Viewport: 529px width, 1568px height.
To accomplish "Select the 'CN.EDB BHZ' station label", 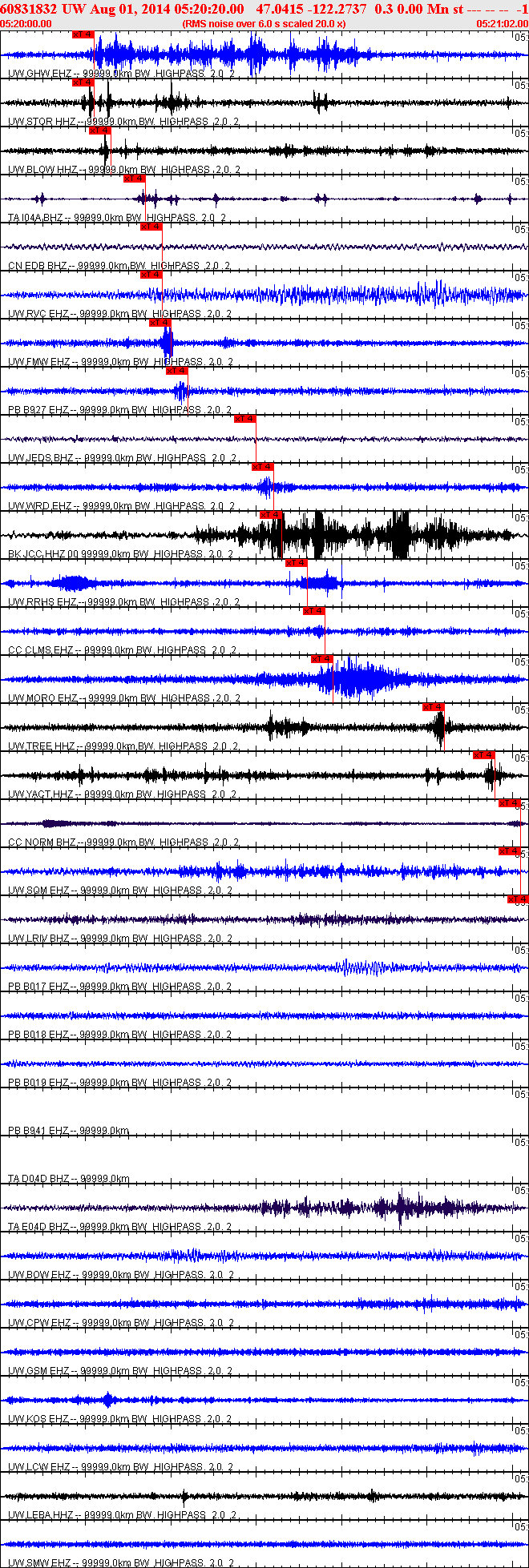I will (38, 266).
